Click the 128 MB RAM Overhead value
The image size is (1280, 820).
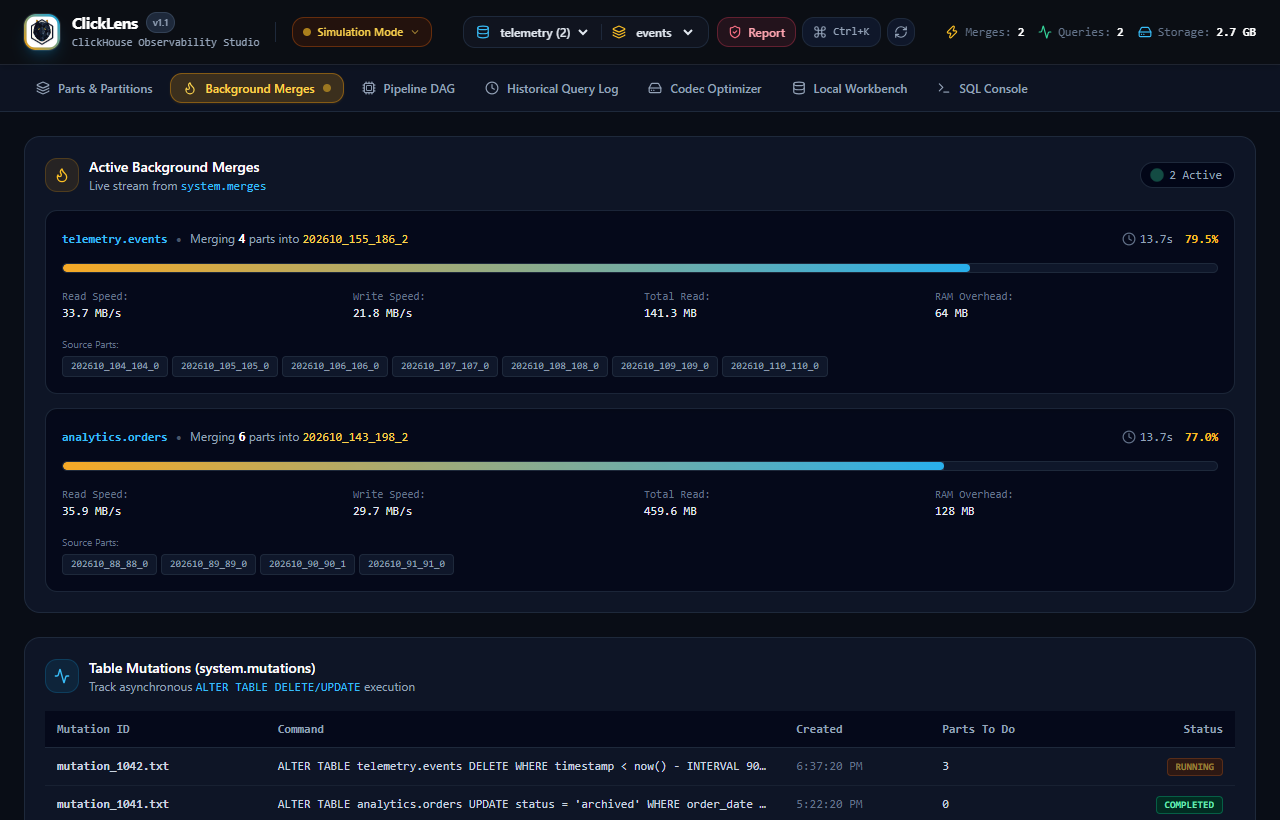954,511
